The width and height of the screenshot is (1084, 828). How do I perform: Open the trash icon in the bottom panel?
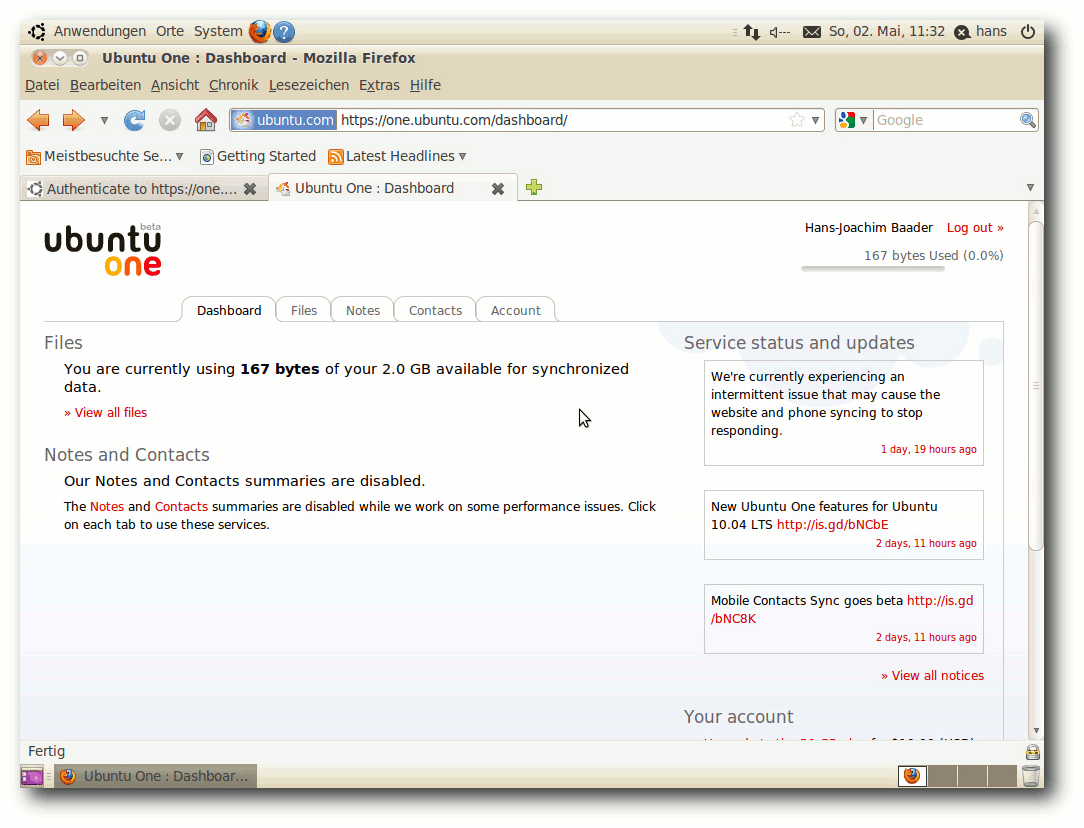click(x=1031, y=776)
